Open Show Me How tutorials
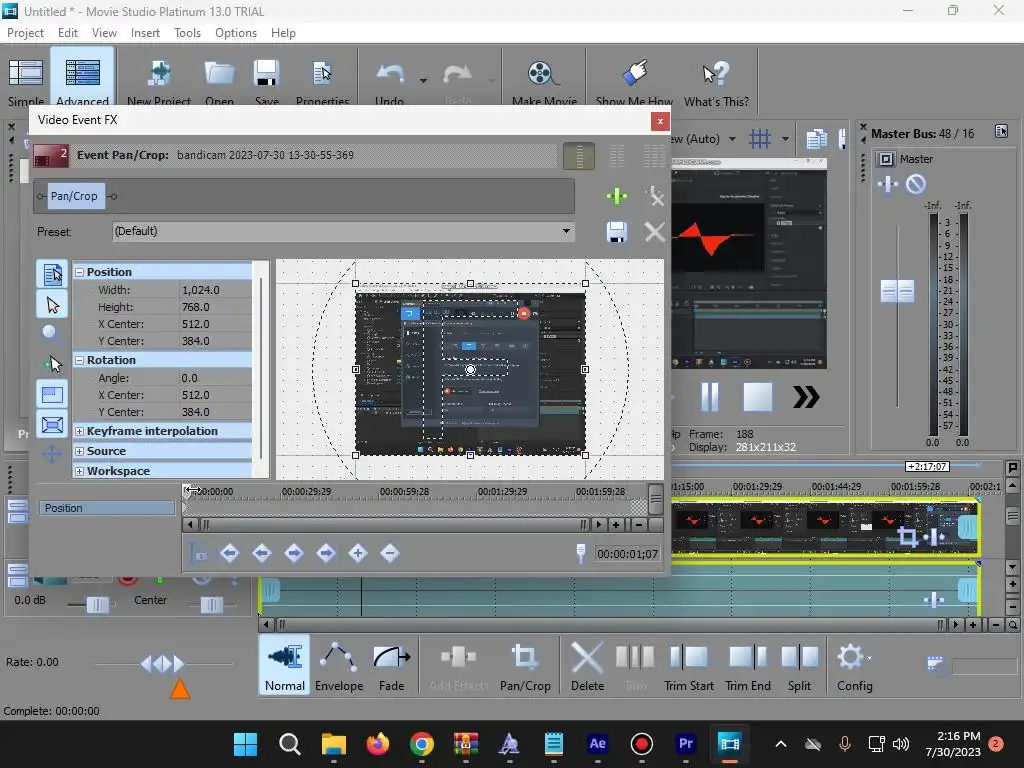The height and width of the screenshot is (768, 1024). (x=633, y=80)
